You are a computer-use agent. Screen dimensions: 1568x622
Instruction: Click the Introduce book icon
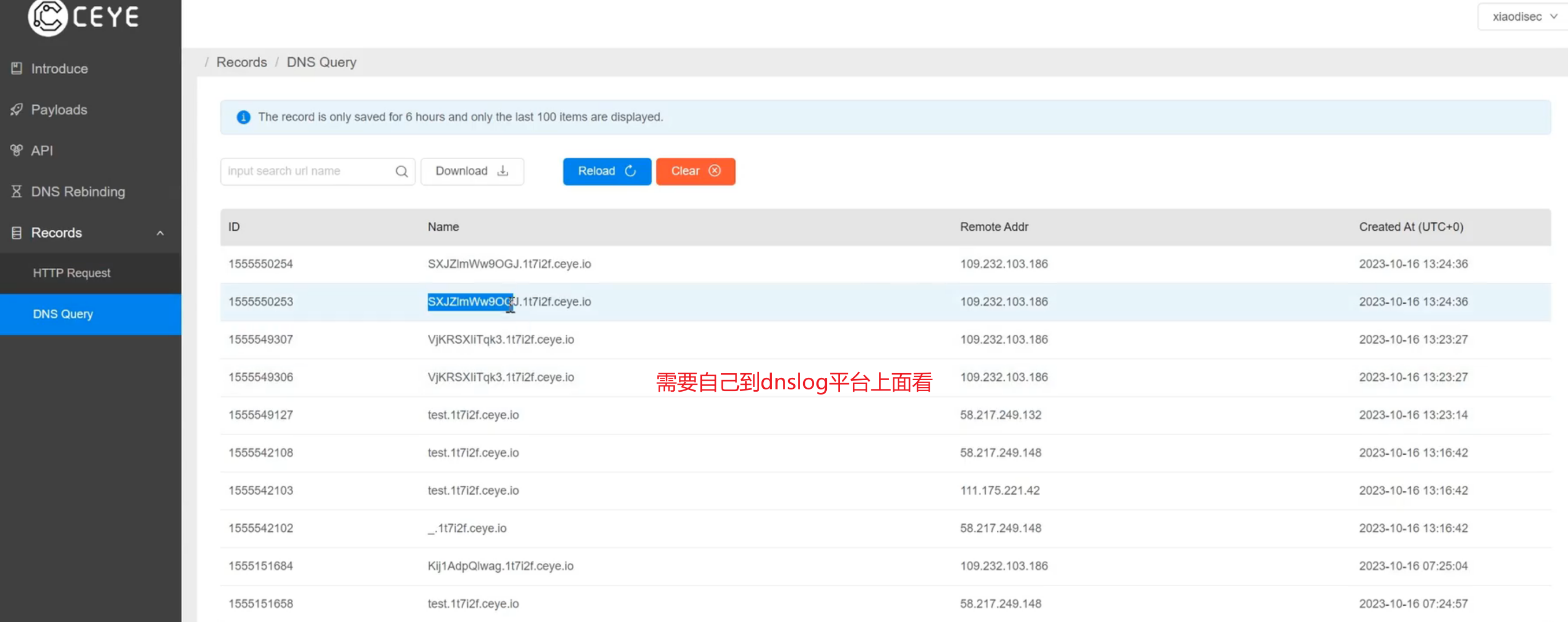(16, 69)
